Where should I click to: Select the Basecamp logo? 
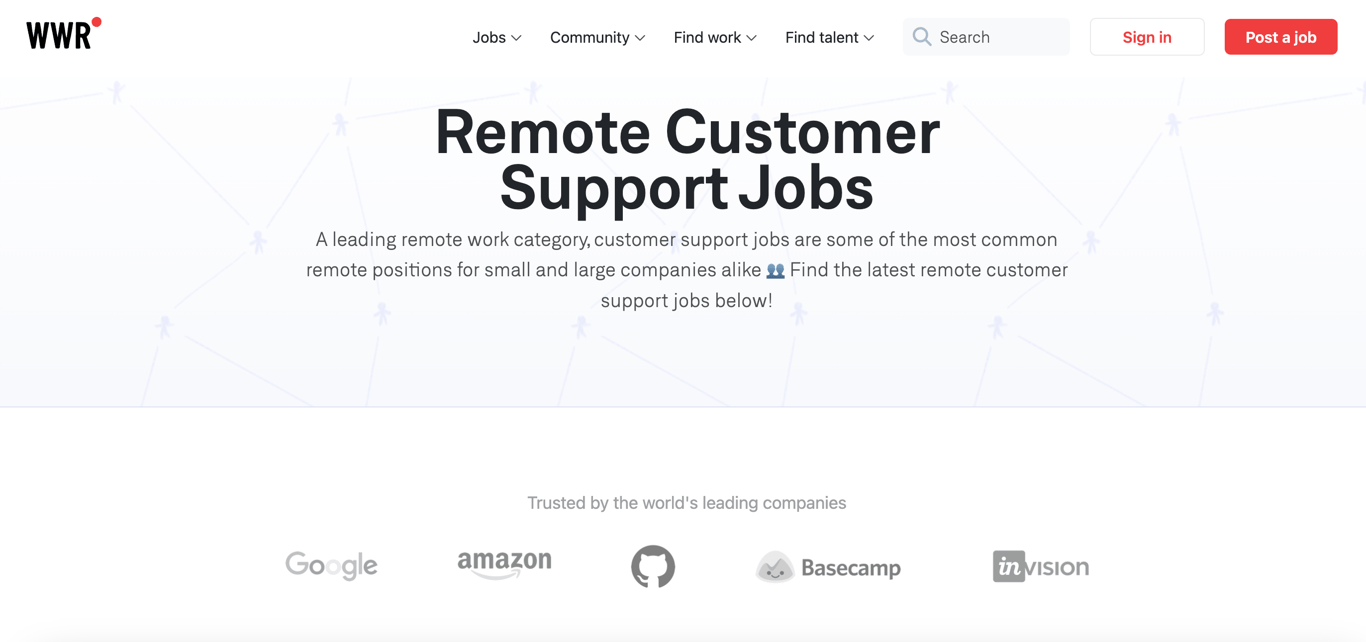pos(827,566)
